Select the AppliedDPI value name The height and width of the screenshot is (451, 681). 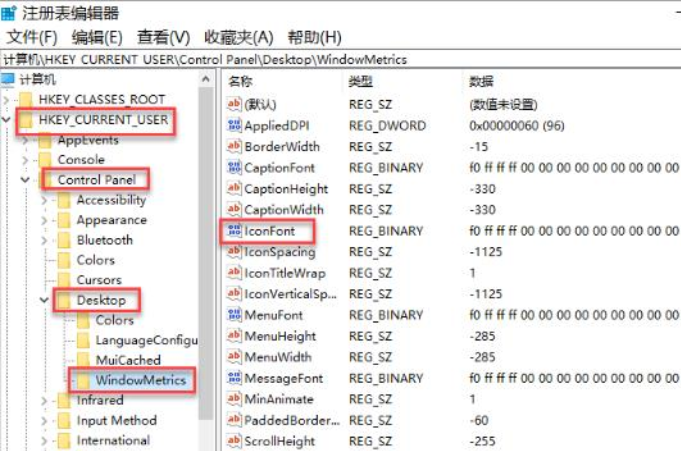277,126
